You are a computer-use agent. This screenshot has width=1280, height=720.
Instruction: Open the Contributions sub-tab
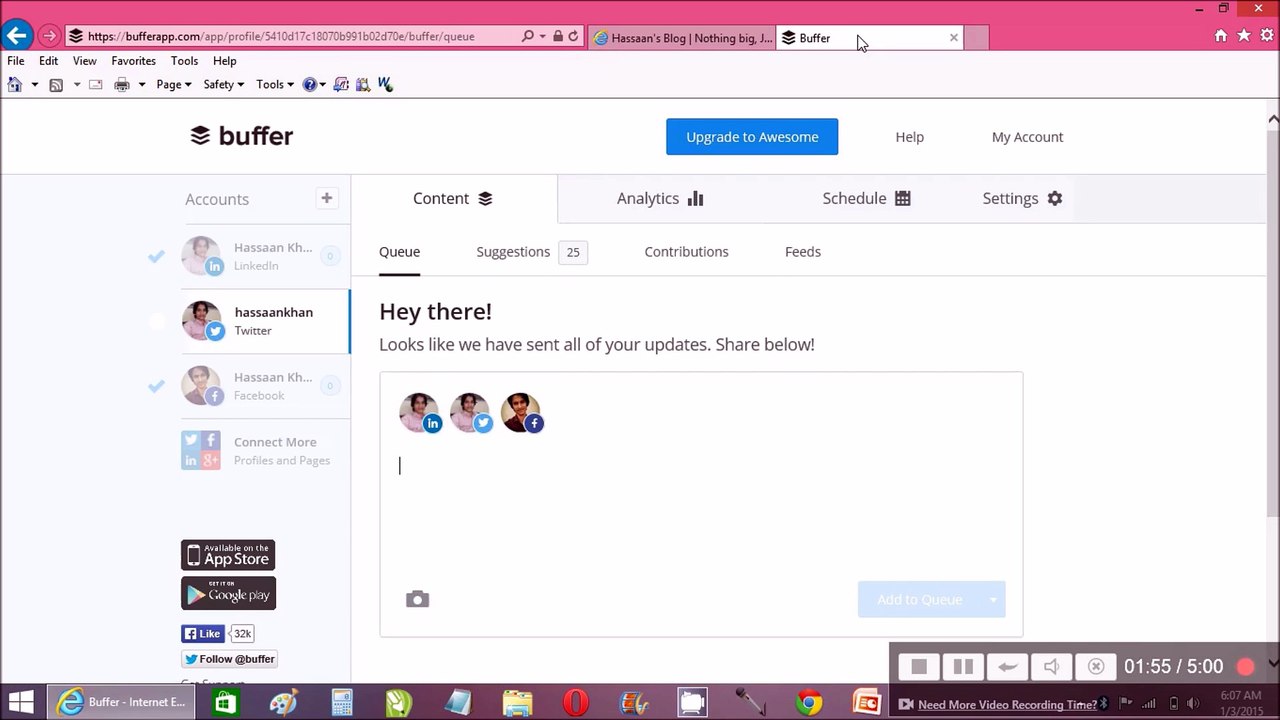(x=686, y=252)
